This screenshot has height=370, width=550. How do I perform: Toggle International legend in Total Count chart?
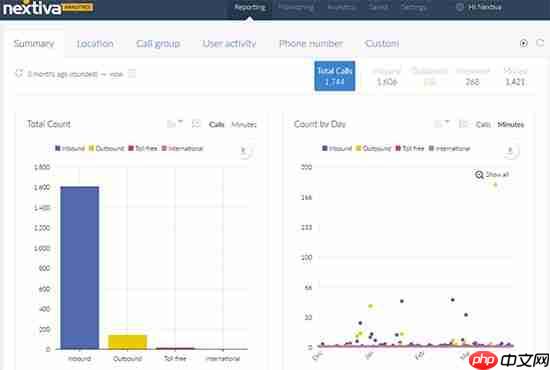[x=182, y=148]
